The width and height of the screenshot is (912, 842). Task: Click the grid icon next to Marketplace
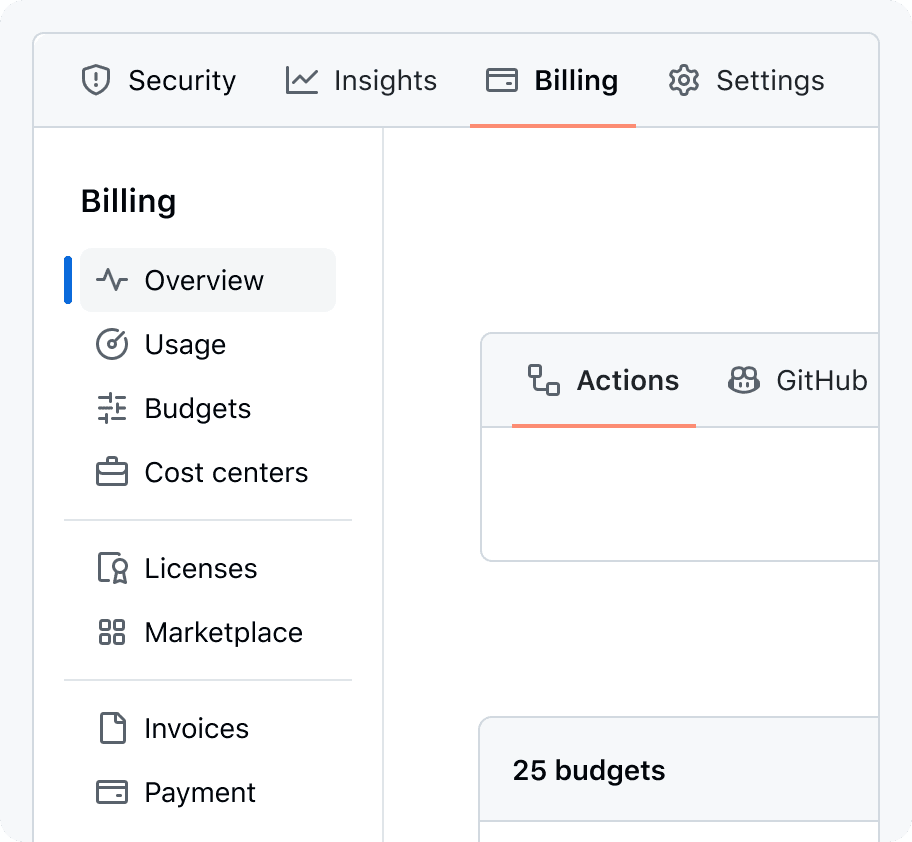(112, 632)
